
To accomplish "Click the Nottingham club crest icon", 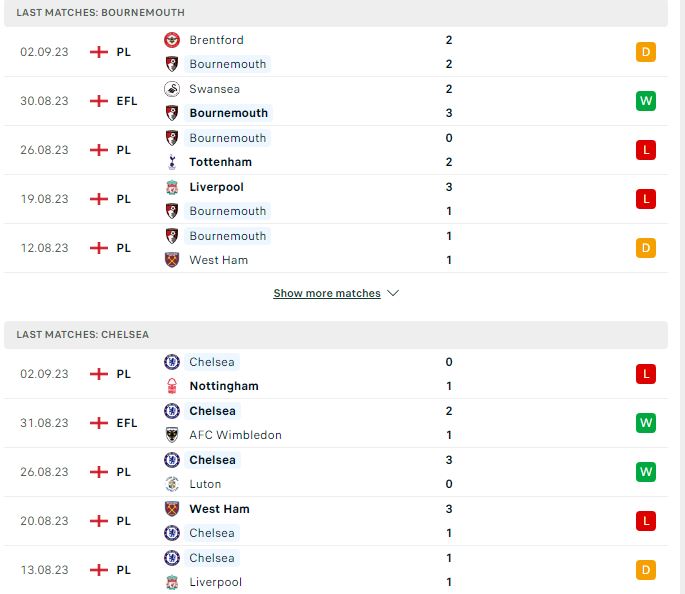I will [172, 386].
